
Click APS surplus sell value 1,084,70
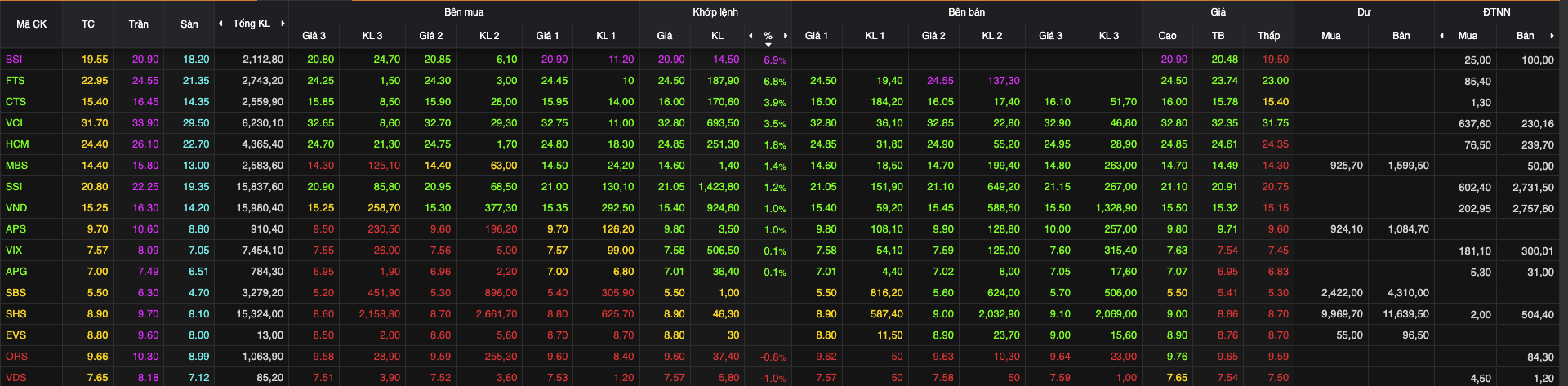(1409, 229)
